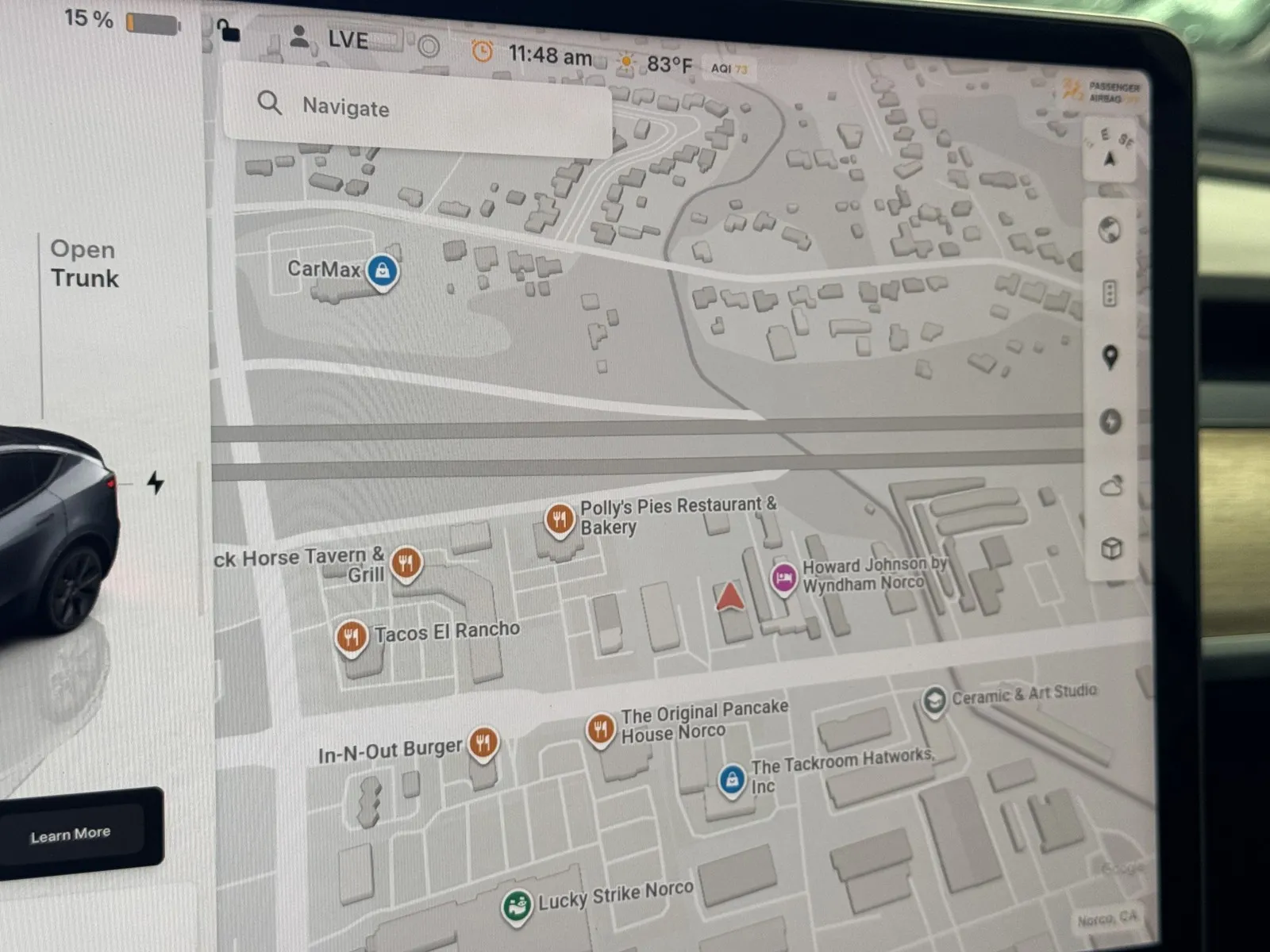Toggle the weather cloud layer
This screenshot has width=1270, height=952.
point(1111,486)
